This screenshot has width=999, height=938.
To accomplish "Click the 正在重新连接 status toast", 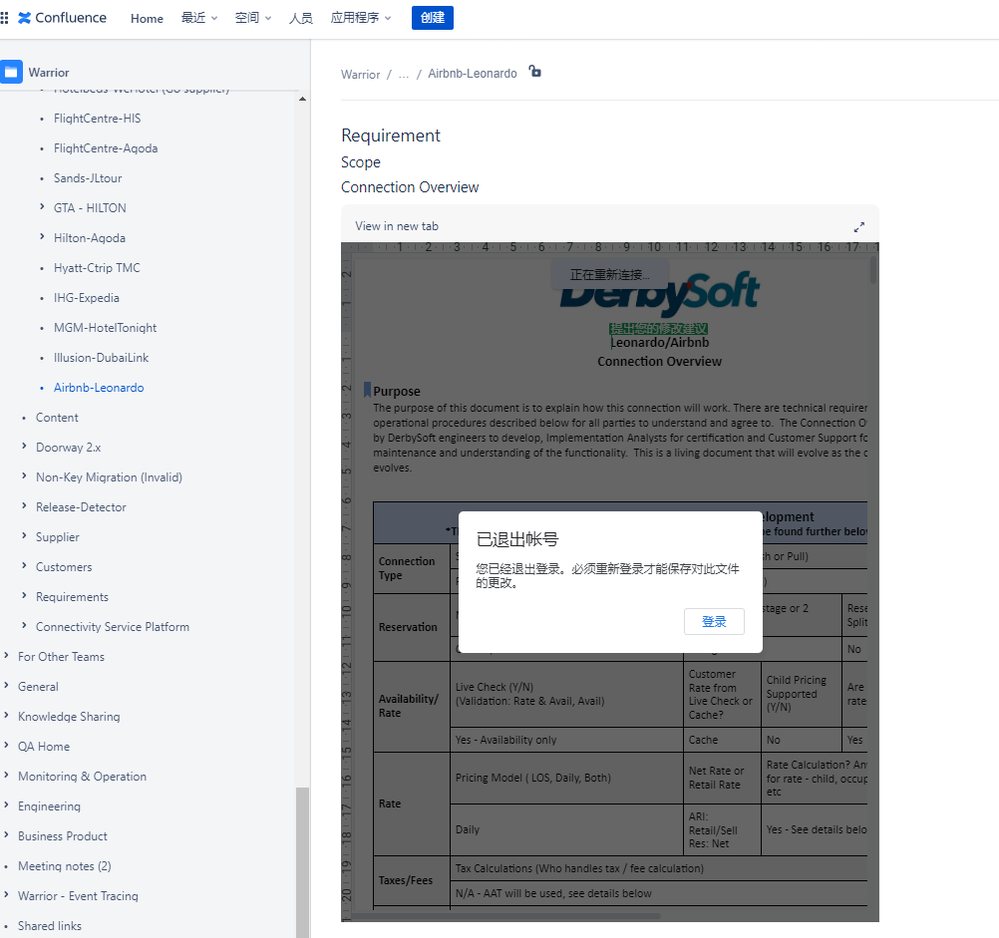I will 610,275.
